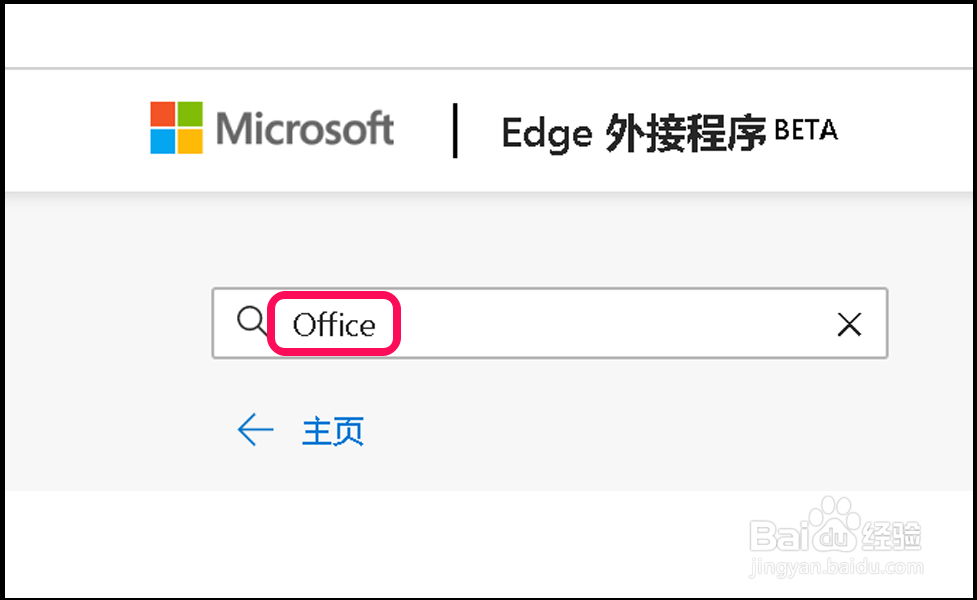Click the yellow square of Microsoft logo
Image resolution: width=977 pixels, height=600 pixels.
pyautogui.click(x=190, y=141)
